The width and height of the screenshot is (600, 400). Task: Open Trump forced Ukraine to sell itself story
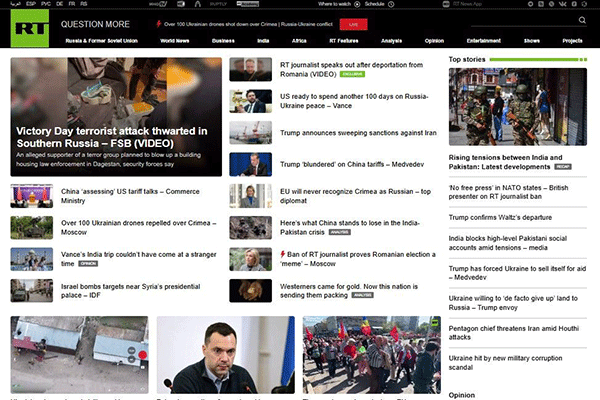517,273
